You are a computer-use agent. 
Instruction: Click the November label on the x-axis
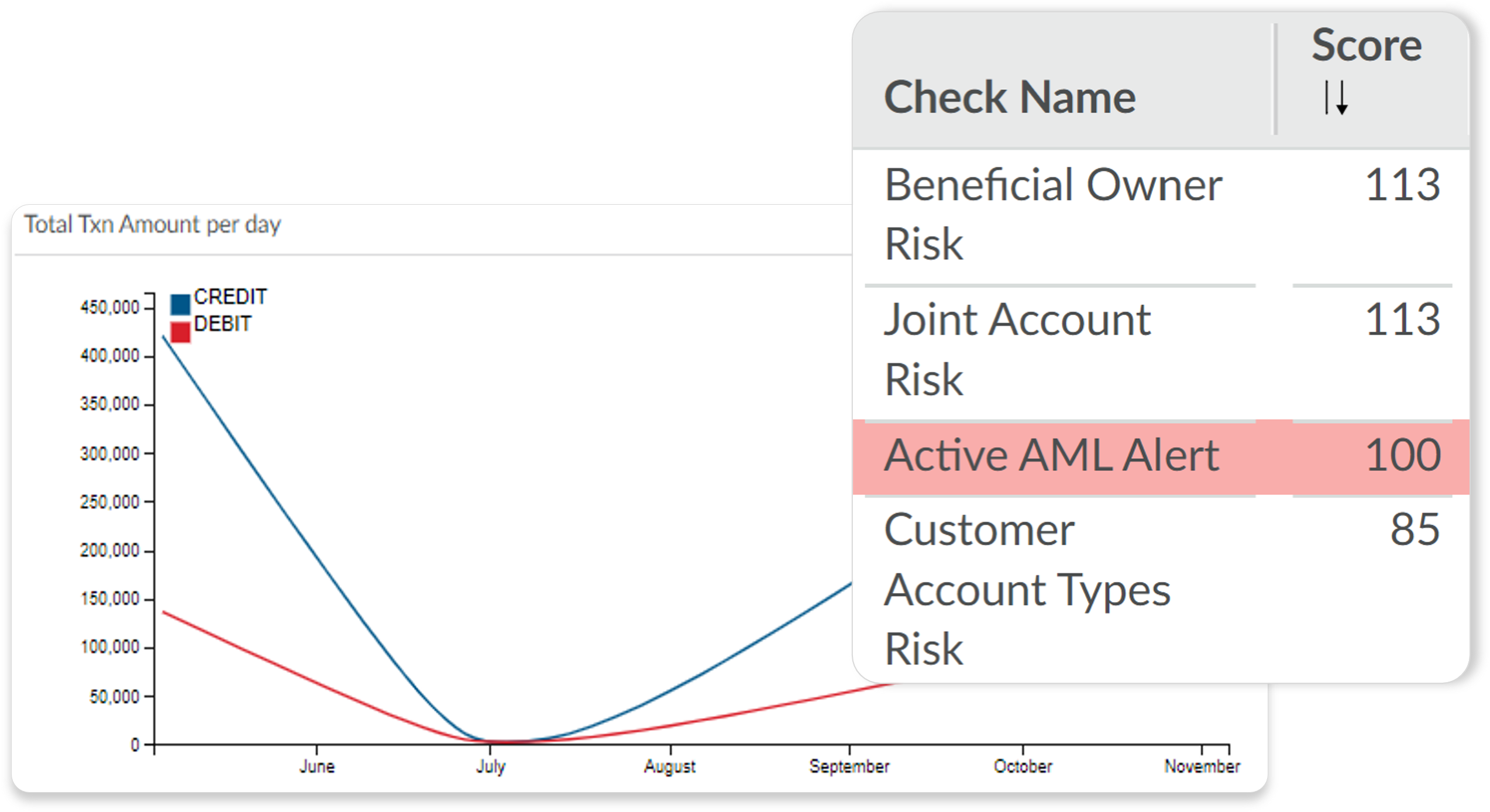tap(1202, 766)
